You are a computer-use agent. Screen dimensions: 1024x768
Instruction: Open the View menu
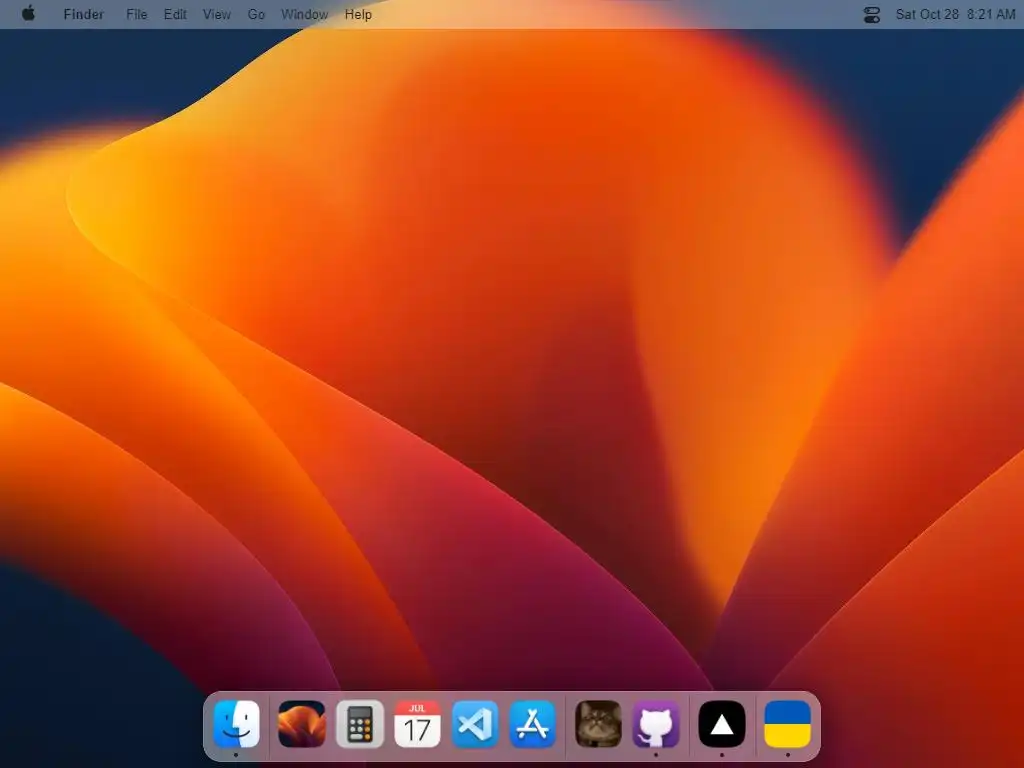[216, 14]
